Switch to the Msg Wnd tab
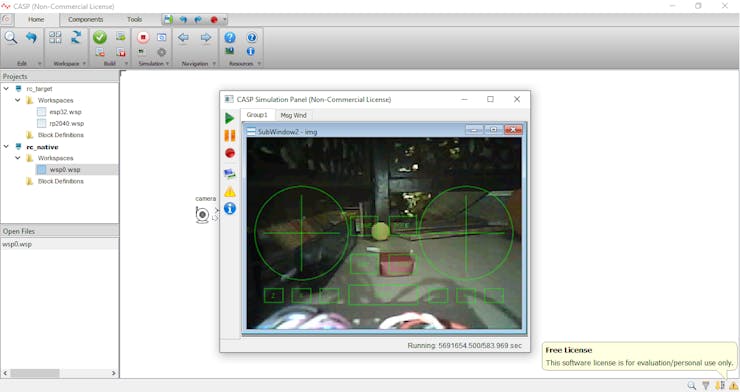Screen dimensions: 740x392 pos(294,115)
